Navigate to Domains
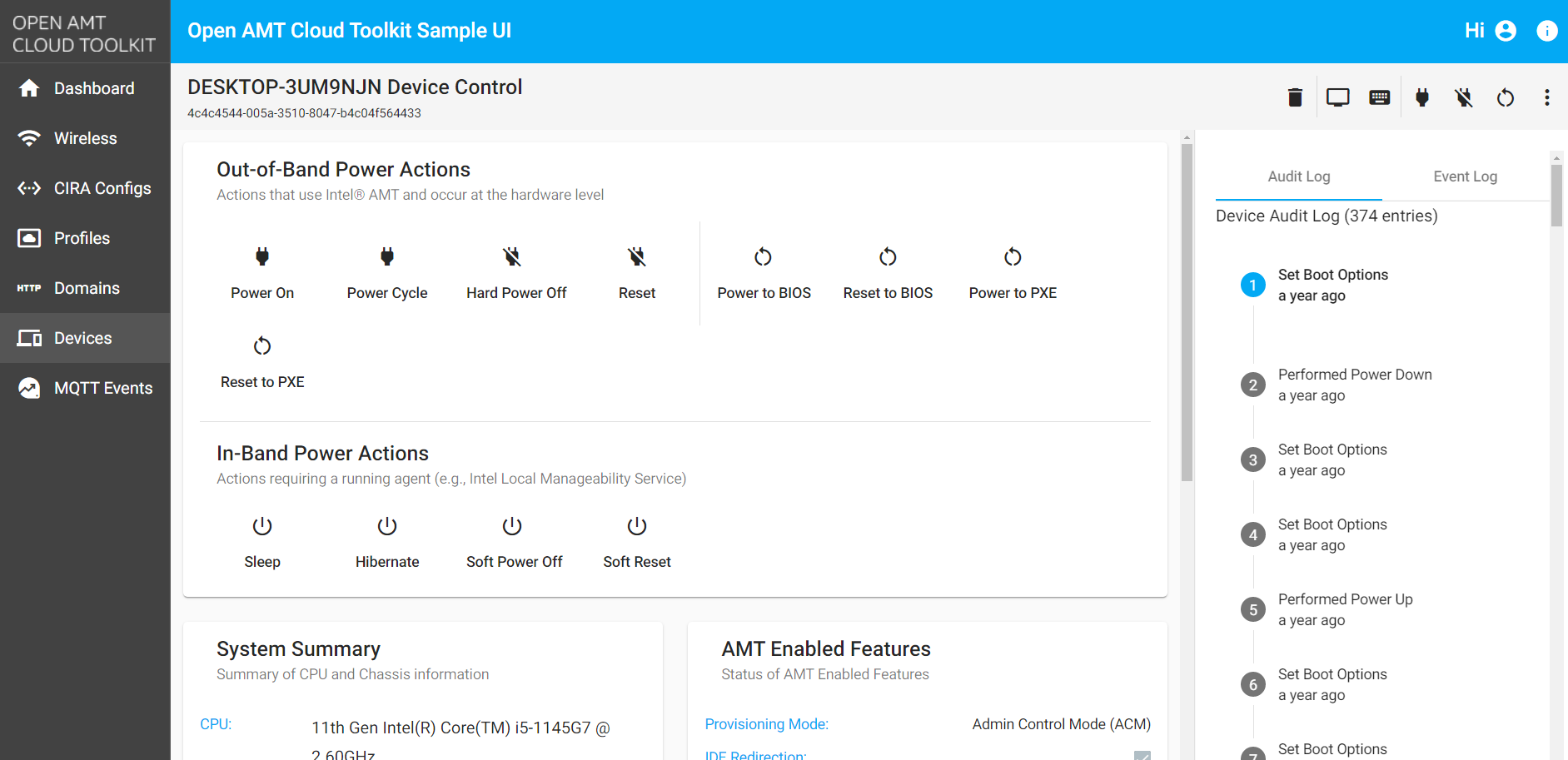This screenshot has height=760, width=1568. (85, 288)
